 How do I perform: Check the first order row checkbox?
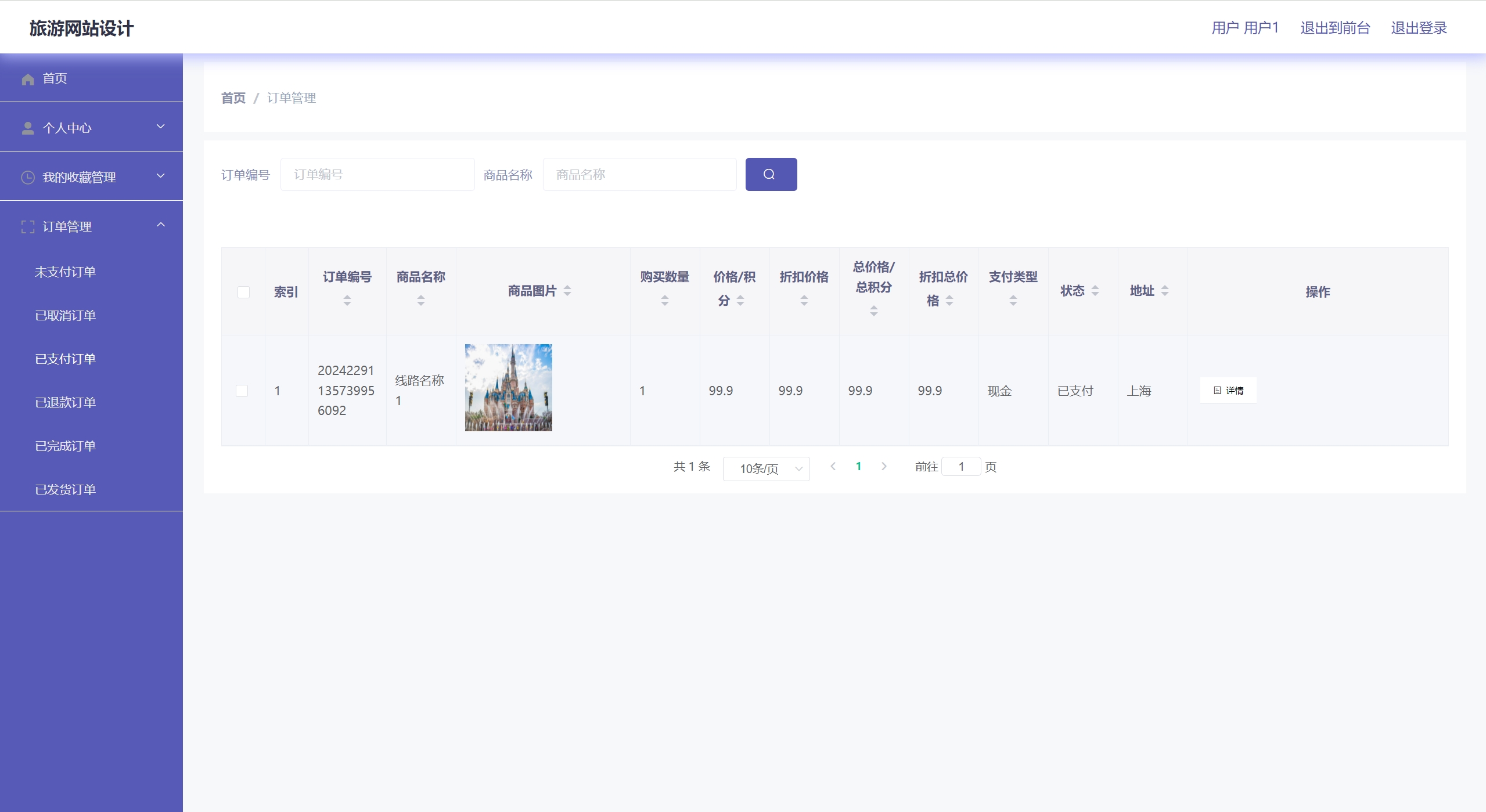pyautogui.click(x=242, y=391)
